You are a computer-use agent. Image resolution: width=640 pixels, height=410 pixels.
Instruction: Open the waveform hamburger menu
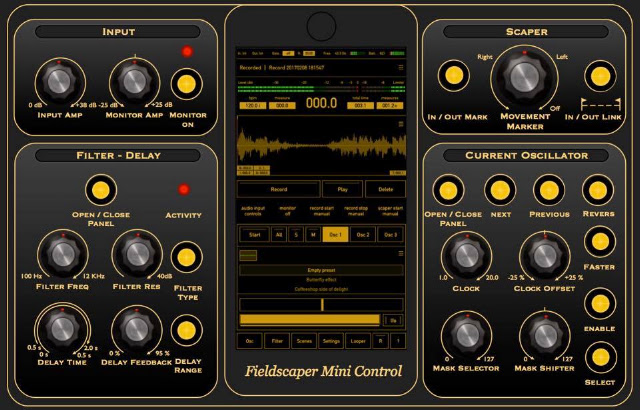(401, 124)
